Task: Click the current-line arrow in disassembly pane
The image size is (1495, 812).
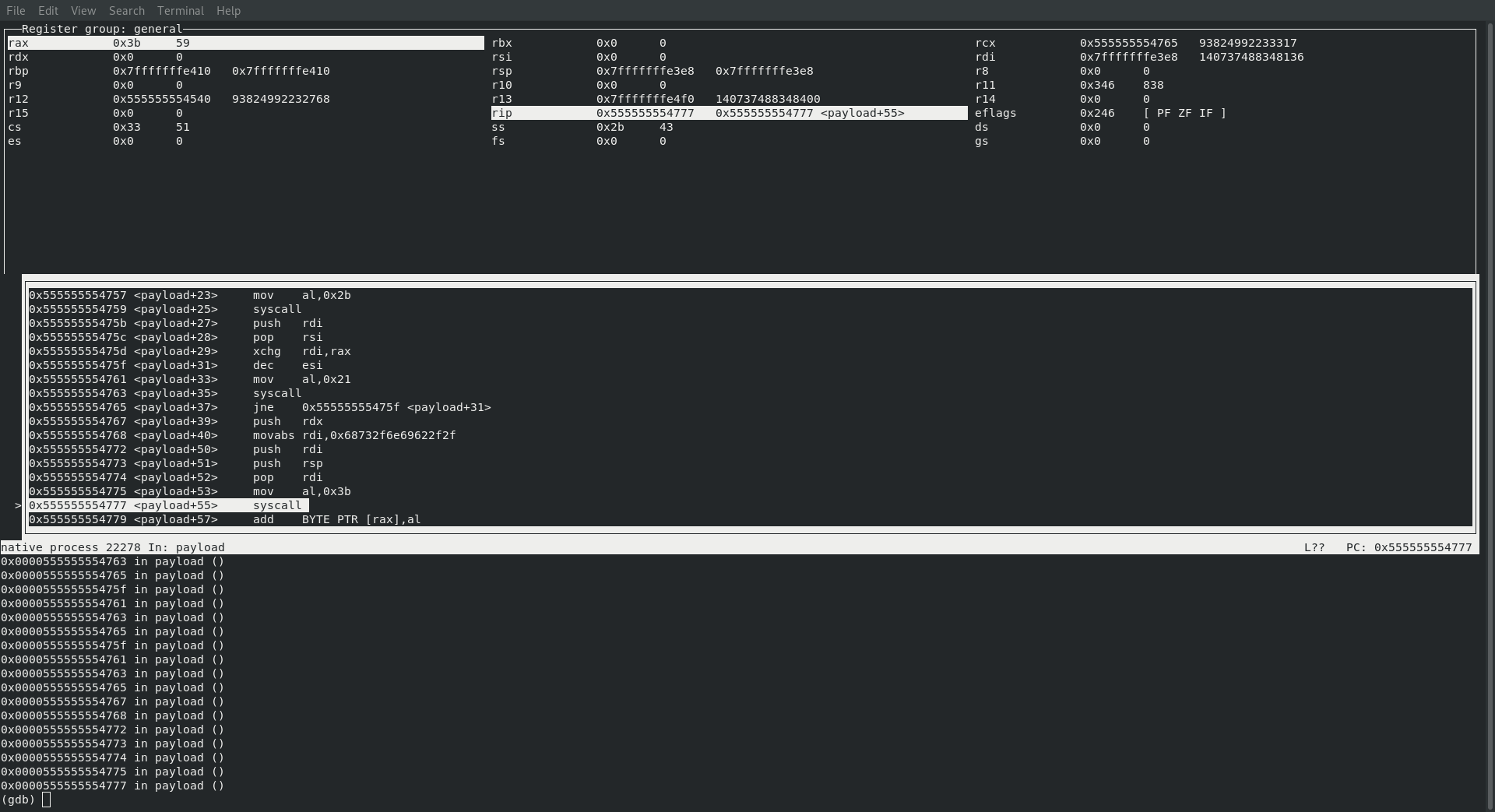Action: coord(17,505)
